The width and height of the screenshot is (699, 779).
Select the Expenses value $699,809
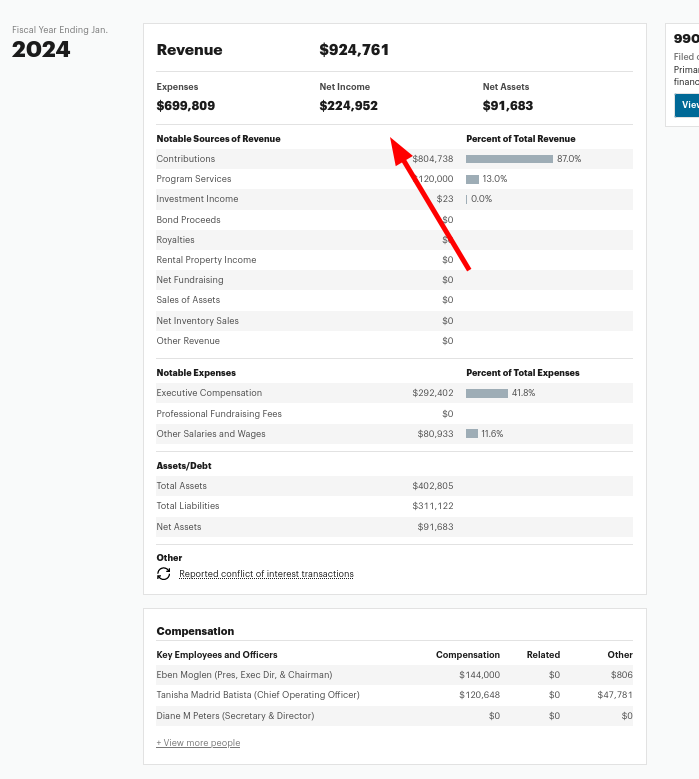(x=186, y=106)
